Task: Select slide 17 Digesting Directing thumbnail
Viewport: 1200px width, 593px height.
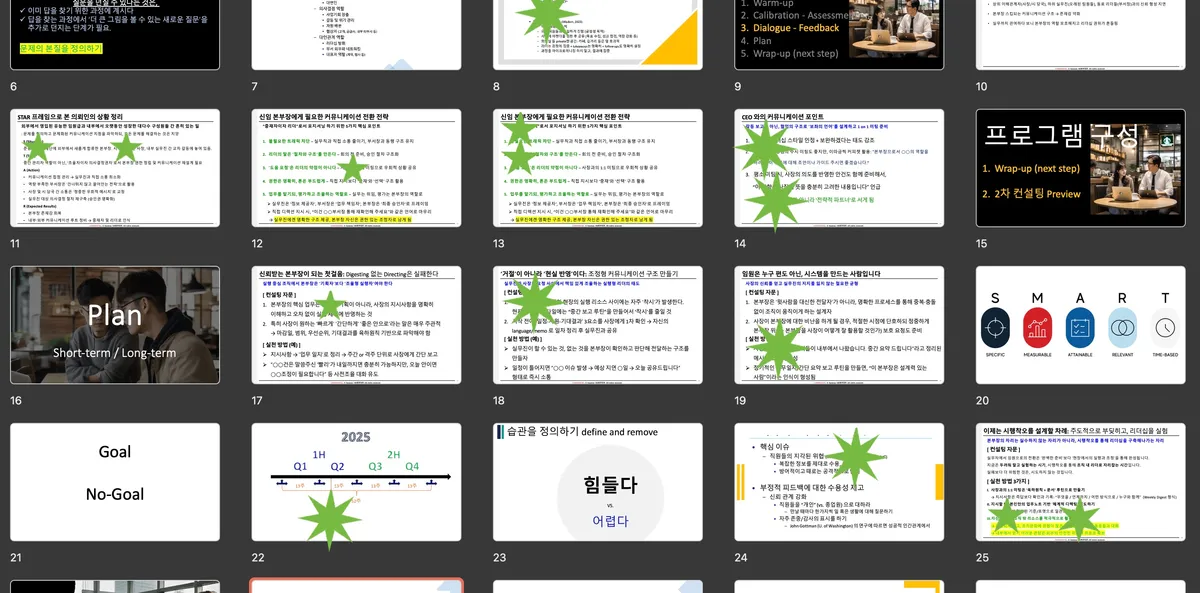Action: point(357,325)
